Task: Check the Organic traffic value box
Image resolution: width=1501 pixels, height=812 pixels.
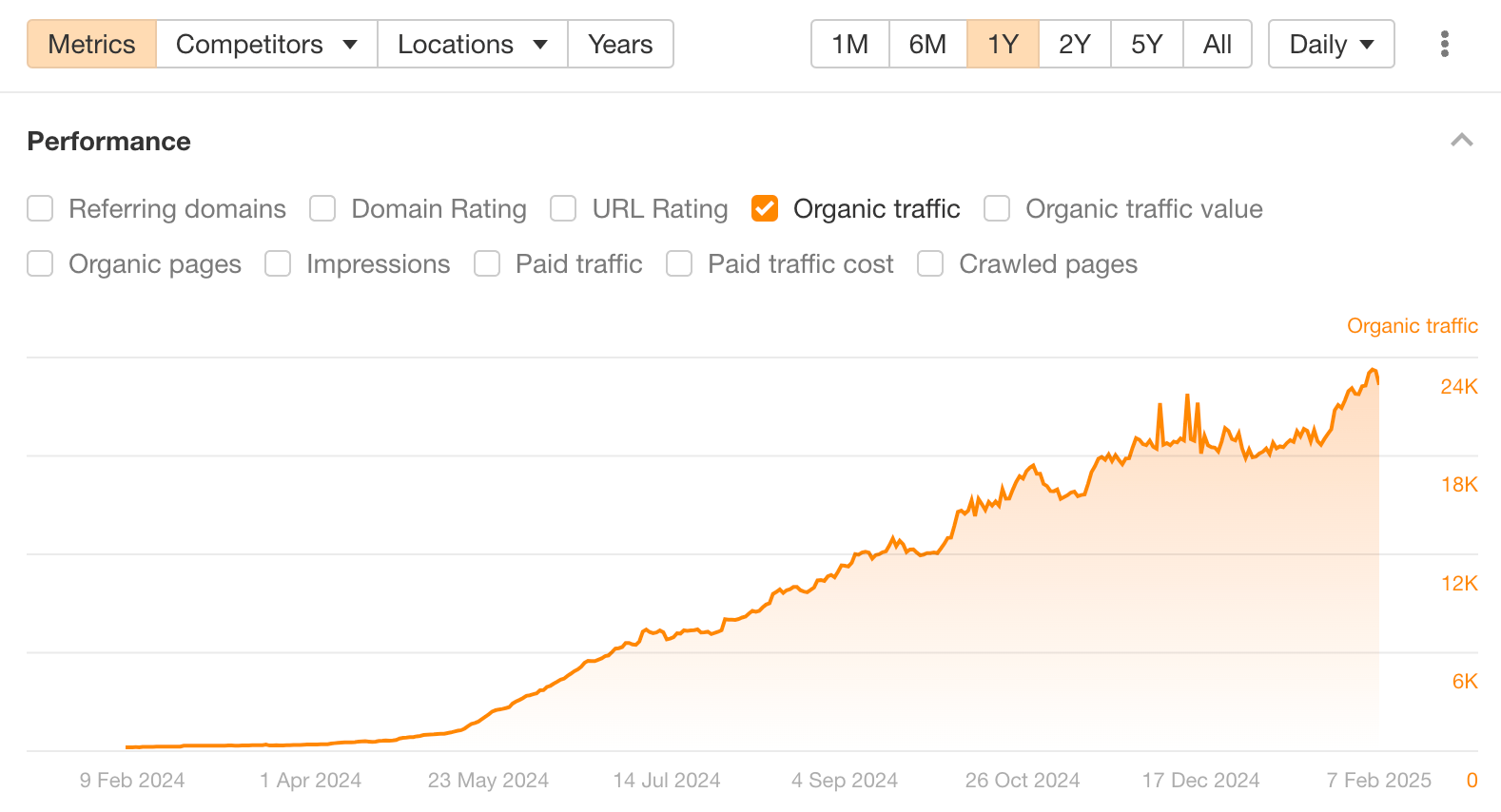Action: click(x=997, y=208)
